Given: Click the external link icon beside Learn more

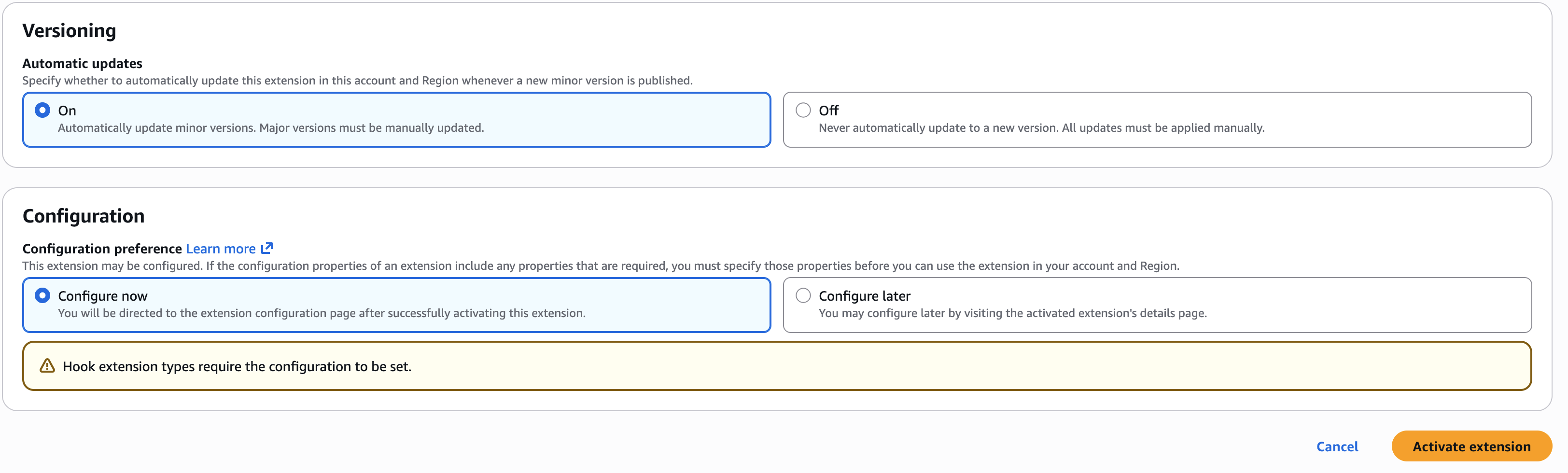Looking at the screenshot, I should coord(267,249).
